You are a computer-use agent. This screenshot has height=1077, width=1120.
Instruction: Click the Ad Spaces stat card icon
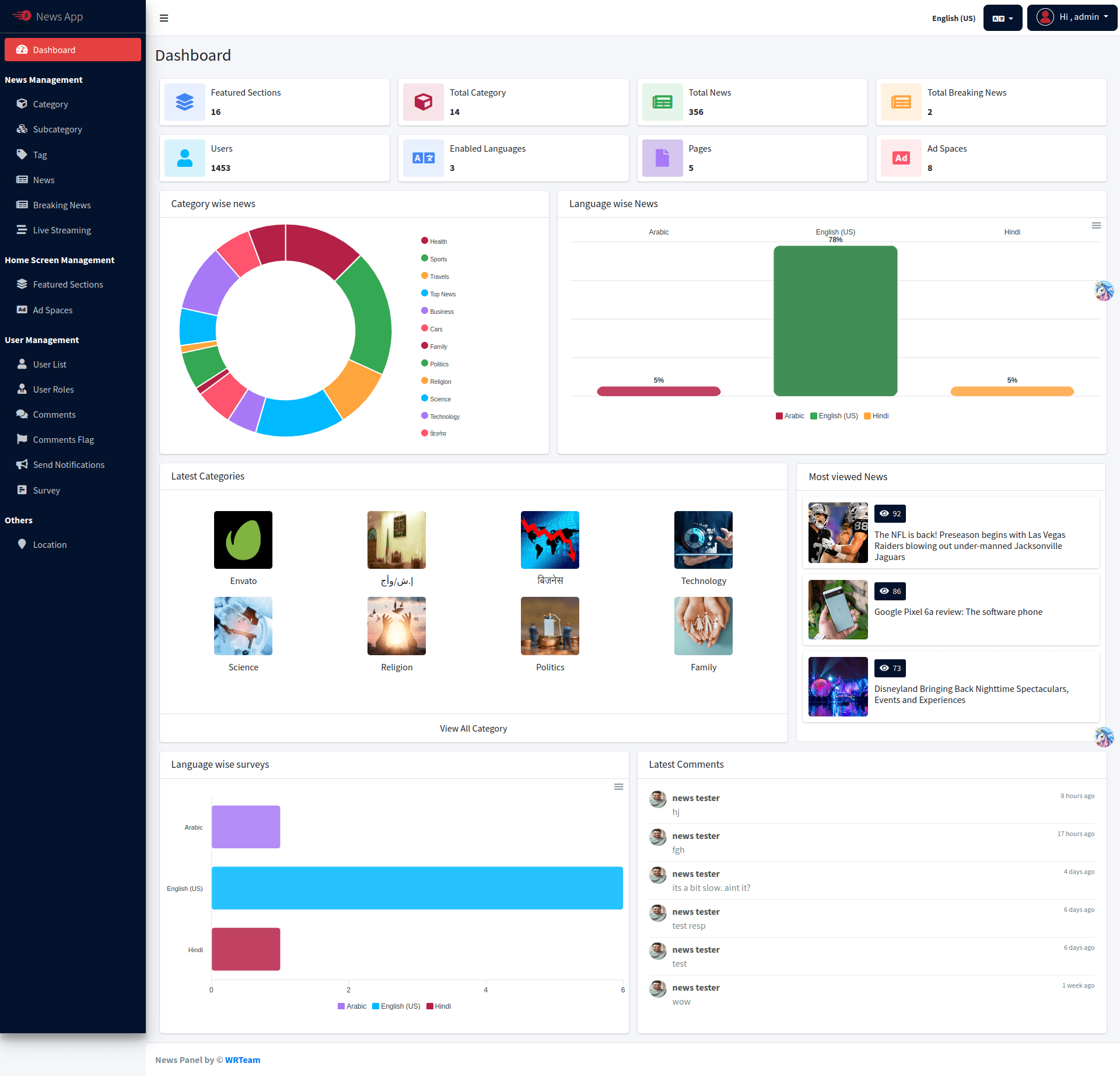[x=901, y=158]
